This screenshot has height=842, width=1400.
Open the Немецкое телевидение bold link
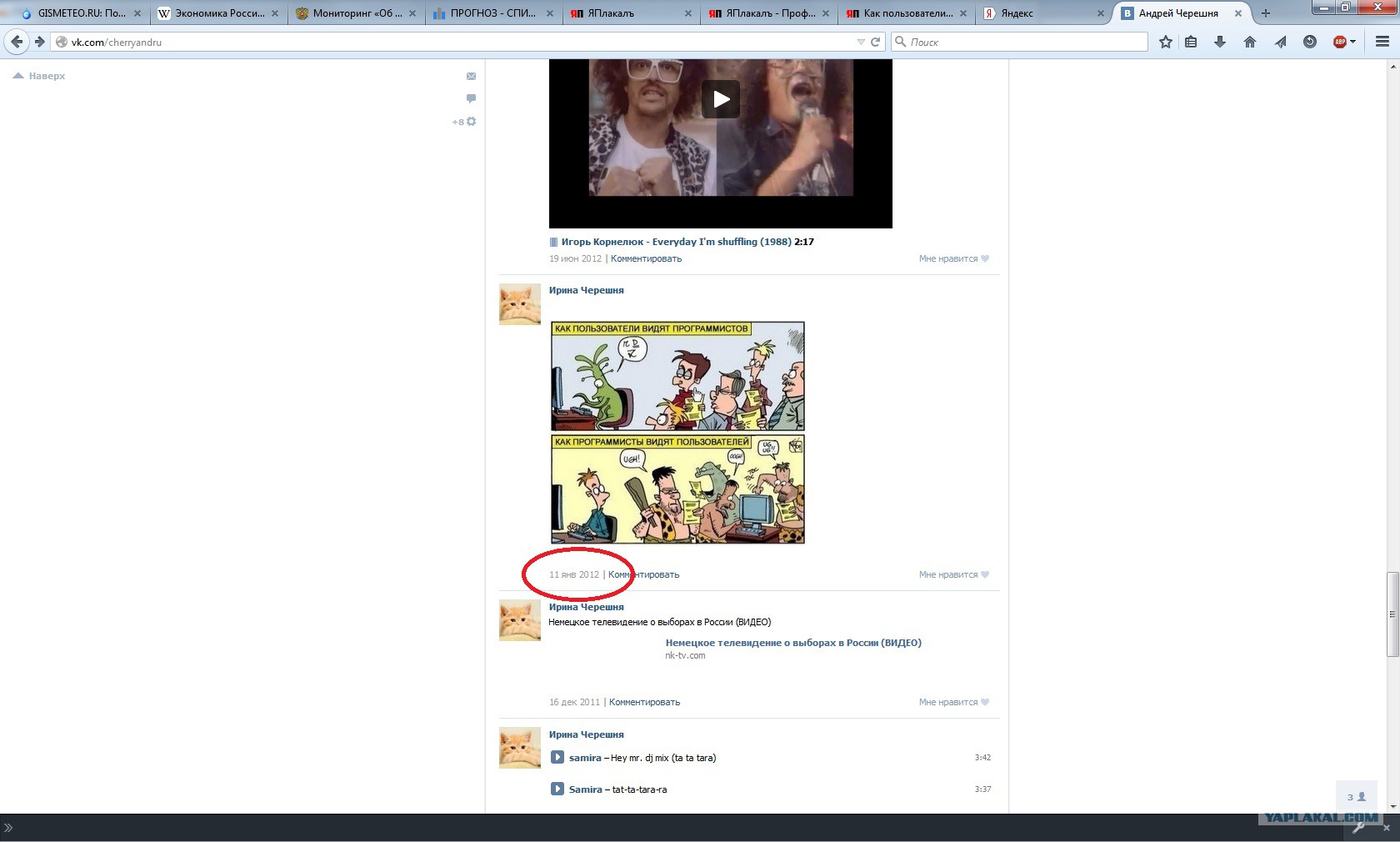(x=793, y=643)
